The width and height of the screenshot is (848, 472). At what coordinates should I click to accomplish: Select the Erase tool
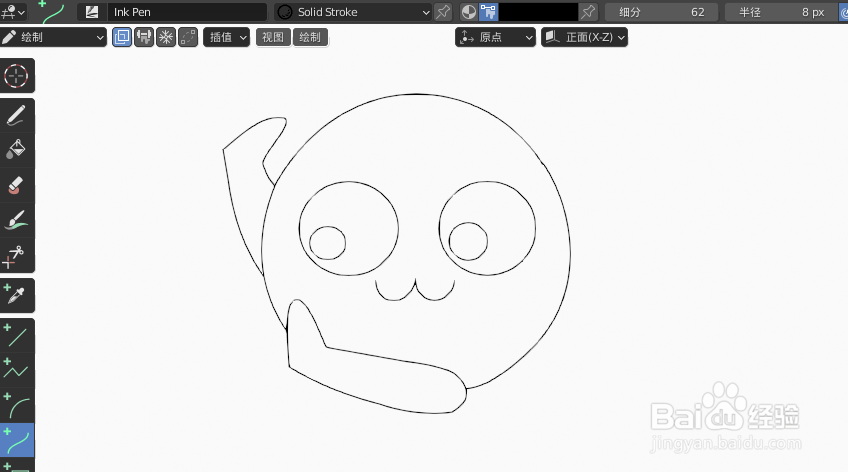pyautogui.click(x=16, y=185)
